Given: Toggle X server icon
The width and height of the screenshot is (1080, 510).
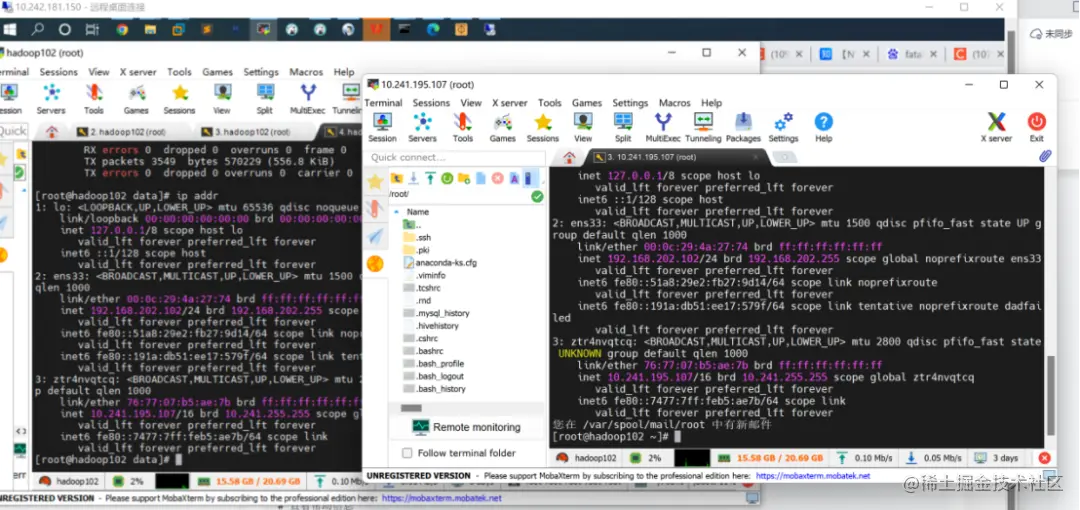Looking at the screenshot, I should pyautogui.click(x=996, y=127).
